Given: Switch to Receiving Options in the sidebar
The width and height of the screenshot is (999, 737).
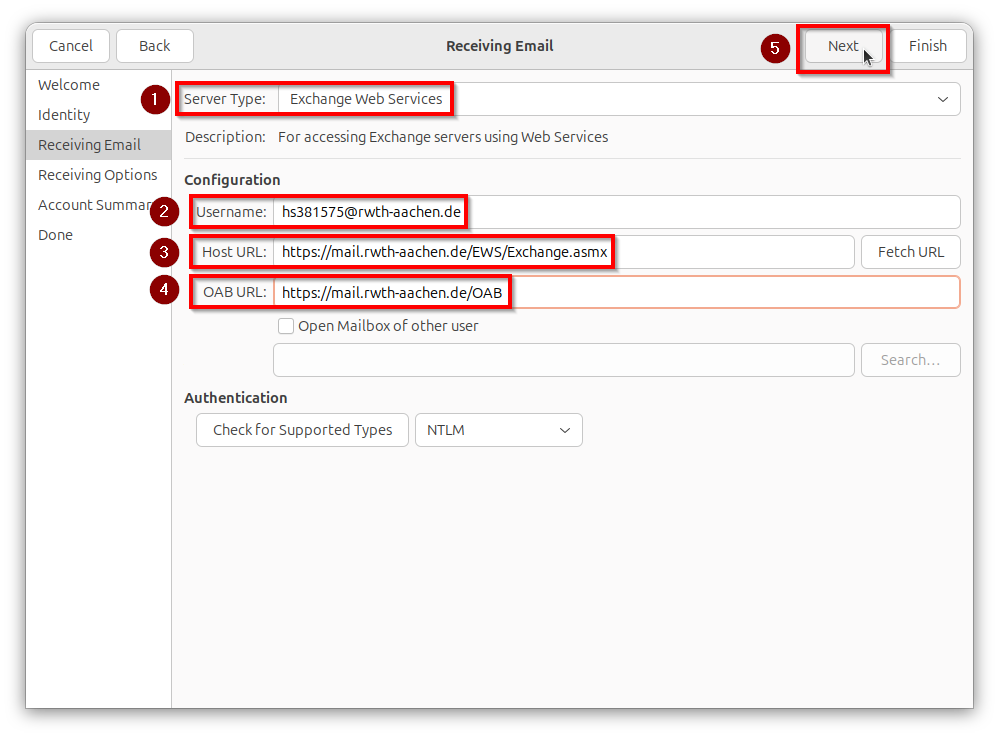Looking at the screenshot, I should 97,174.
